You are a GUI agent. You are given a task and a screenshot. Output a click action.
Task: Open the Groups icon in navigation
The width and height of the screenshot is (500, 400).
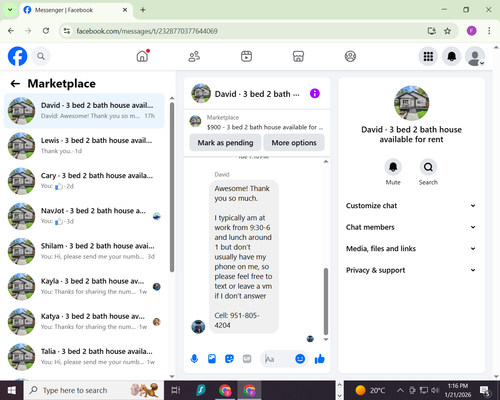click(x=350, y=56)
